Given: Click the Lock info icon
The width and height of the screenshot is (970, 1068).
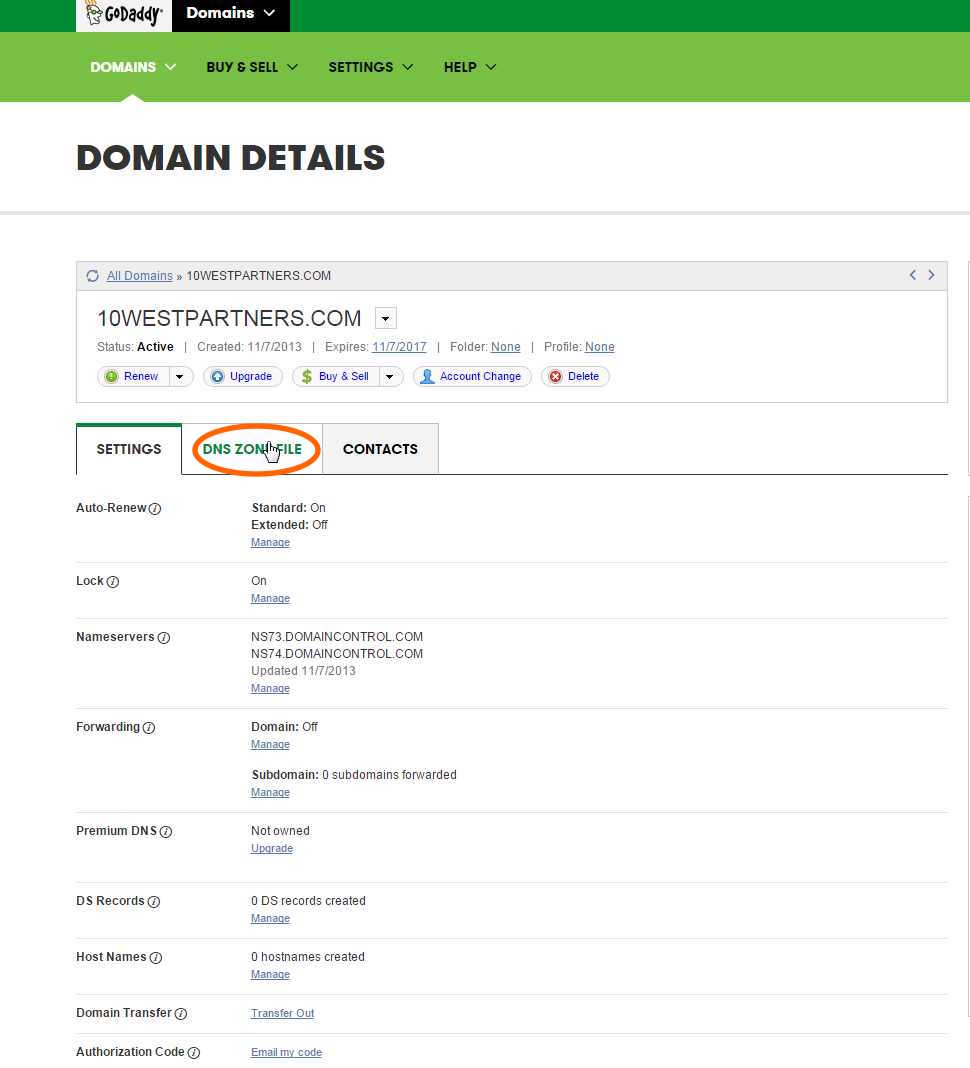Looking at the screenshot, I should pyautogui.click(x=113, y=582).
